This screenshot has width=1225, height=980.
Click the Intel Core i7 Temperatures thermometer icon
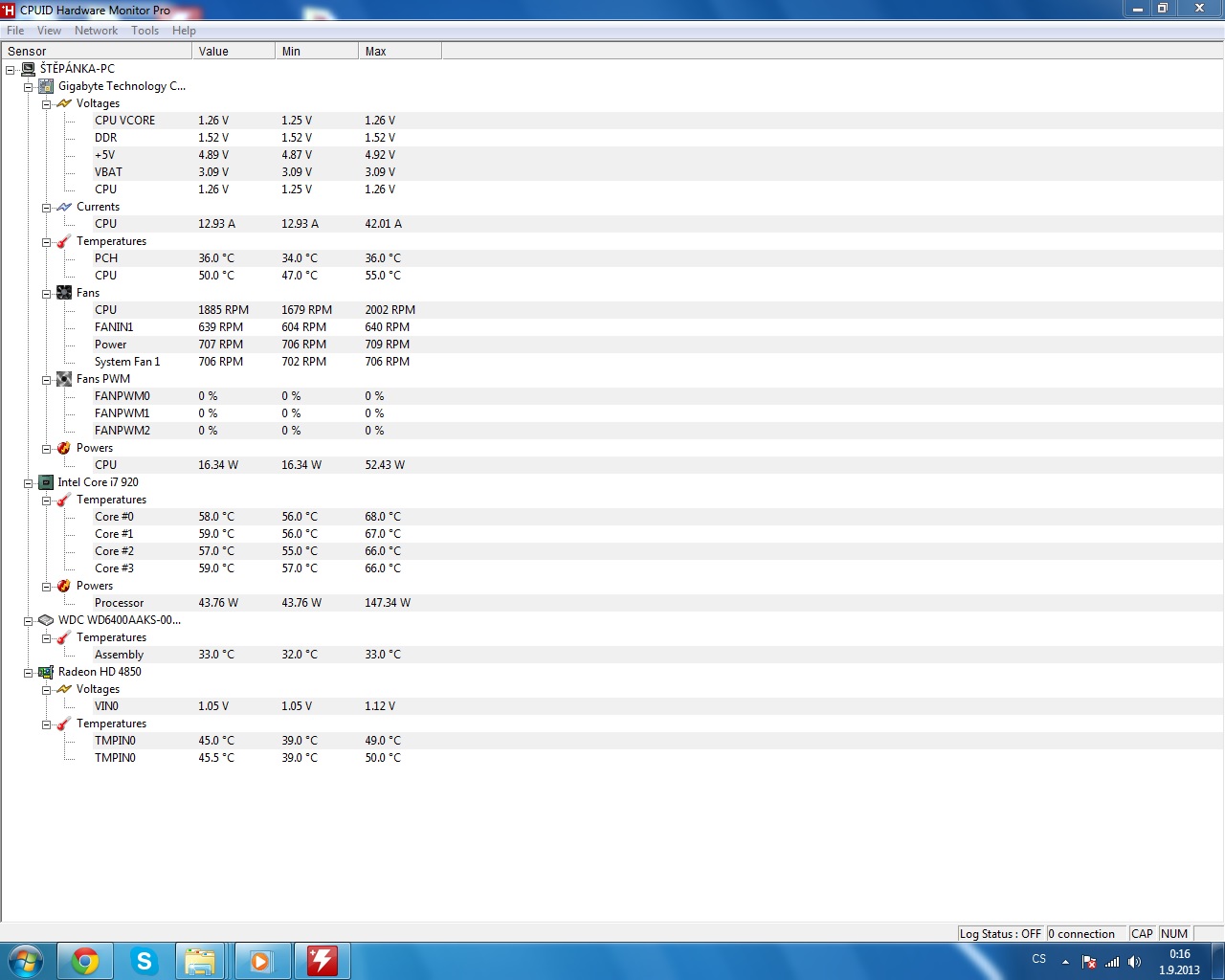point(64,500)
